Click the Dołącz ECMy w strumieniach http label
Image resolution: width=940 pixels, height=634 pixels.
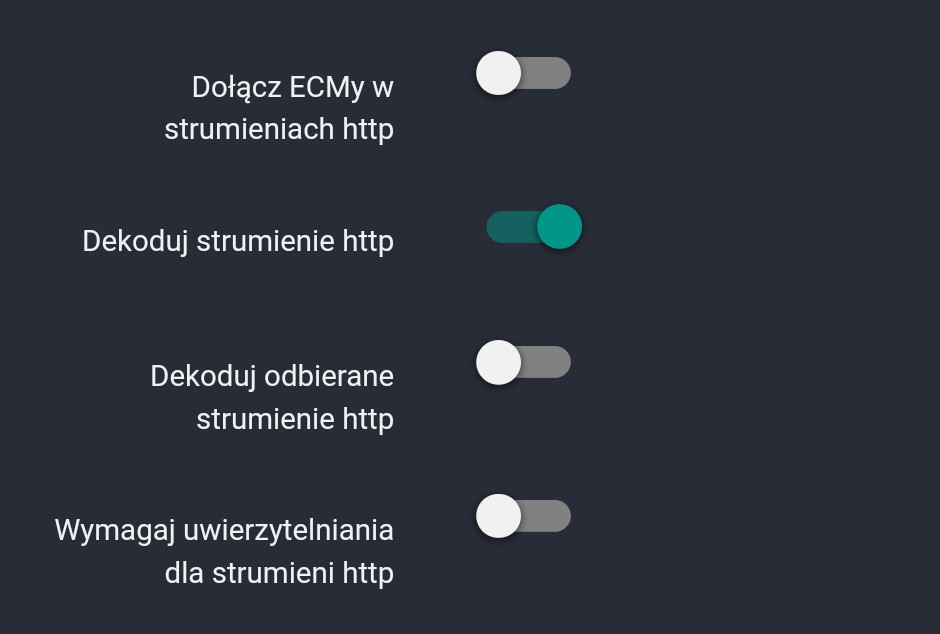click(x=279, y=108)
